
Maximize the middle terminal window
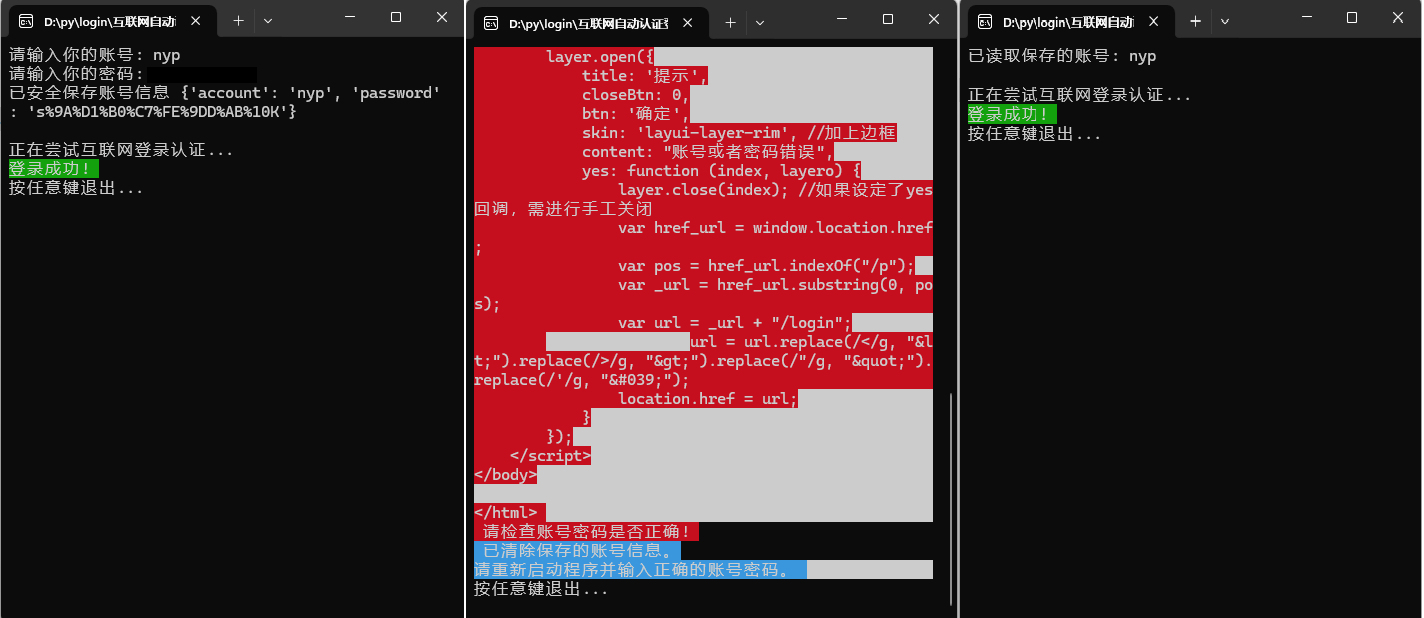(x=888, y=18)
